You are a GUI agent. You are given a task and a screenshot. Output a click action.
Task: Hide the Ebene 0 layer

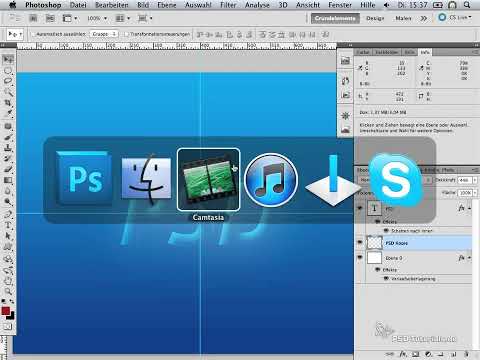(x=360, y=257)
